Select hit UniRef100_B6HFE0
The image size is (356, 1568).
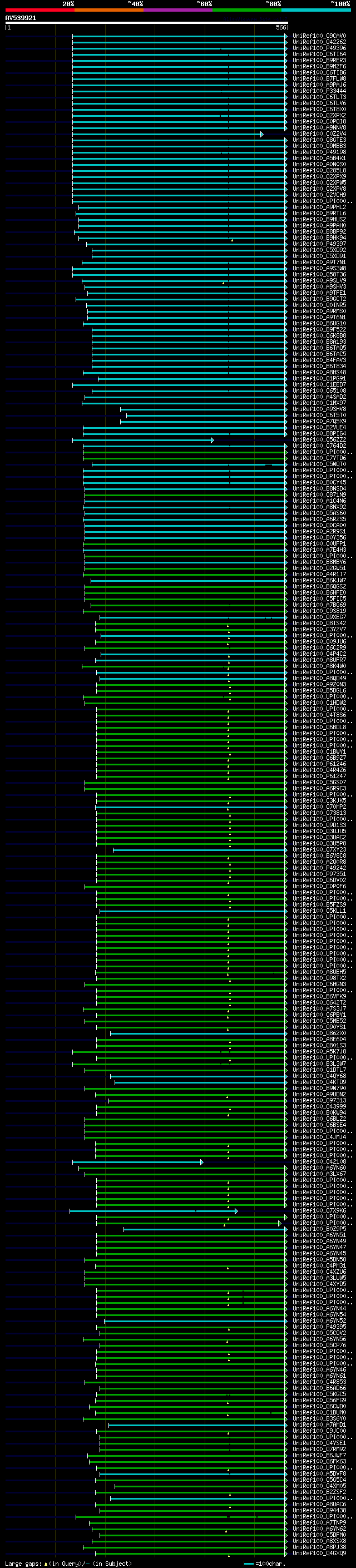click(319, 592)
